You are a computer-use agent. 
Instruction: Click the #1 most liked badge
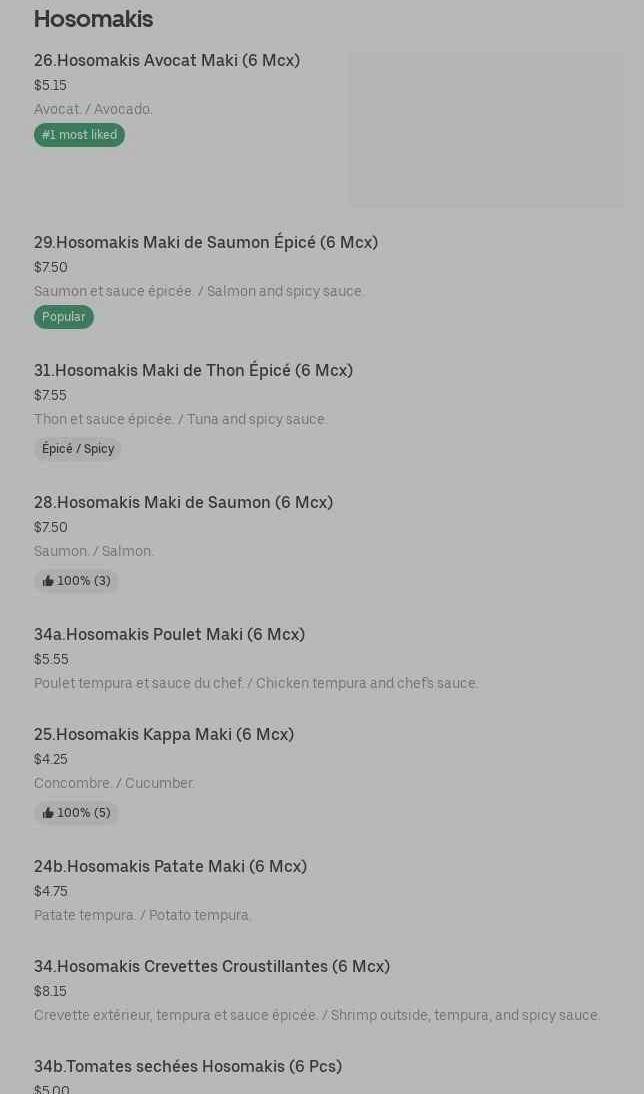point(79,135)
